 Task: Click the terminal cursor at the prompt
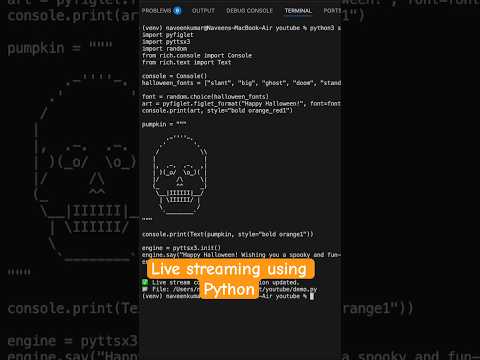312,296
